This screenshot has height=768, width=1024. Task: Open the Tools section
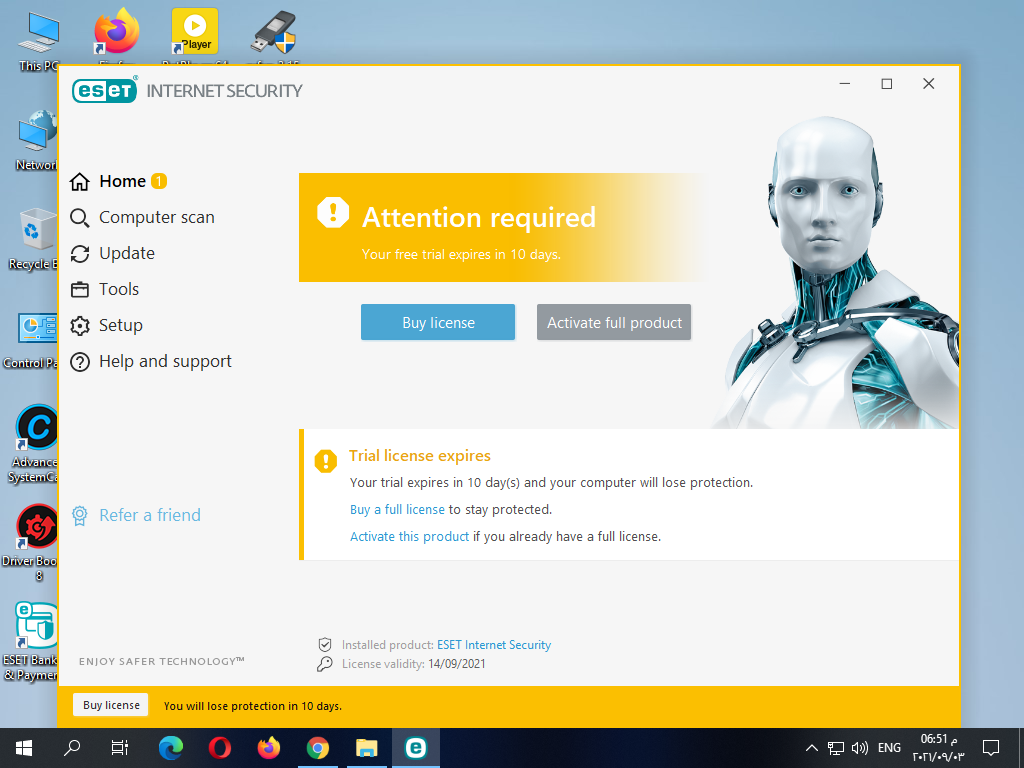(104, 289)
